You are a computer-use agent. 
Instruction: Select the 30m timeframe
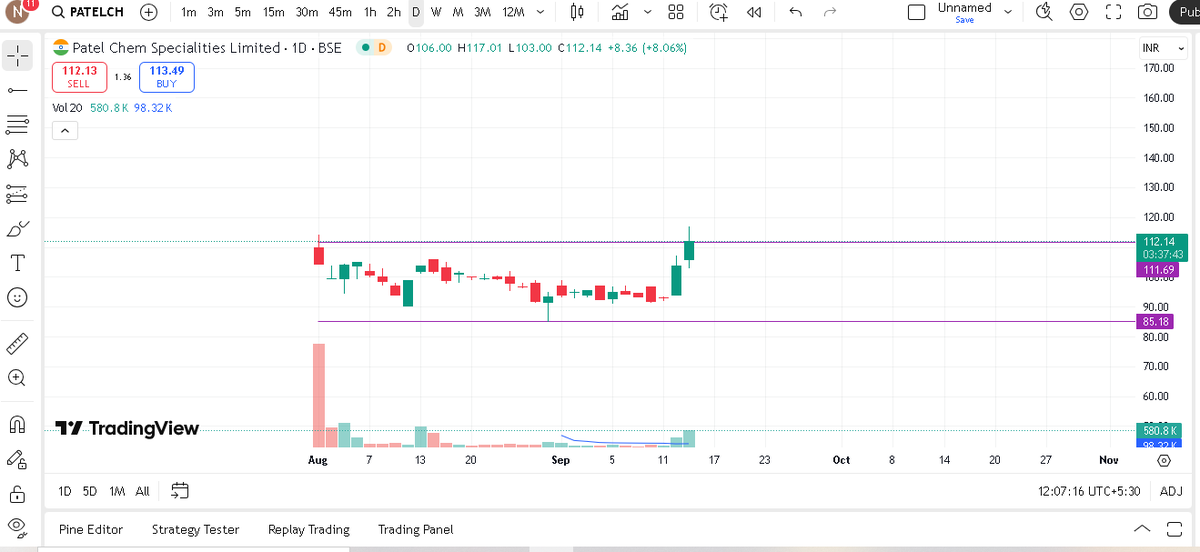(x=307, y=12)
